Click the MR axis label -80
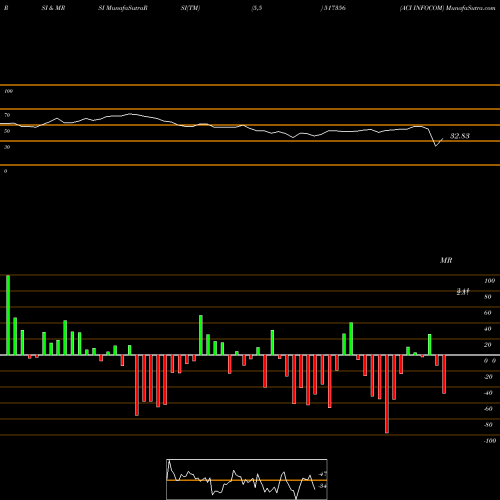Viewport: 500px width, 500px height. [x=488, y=425]
